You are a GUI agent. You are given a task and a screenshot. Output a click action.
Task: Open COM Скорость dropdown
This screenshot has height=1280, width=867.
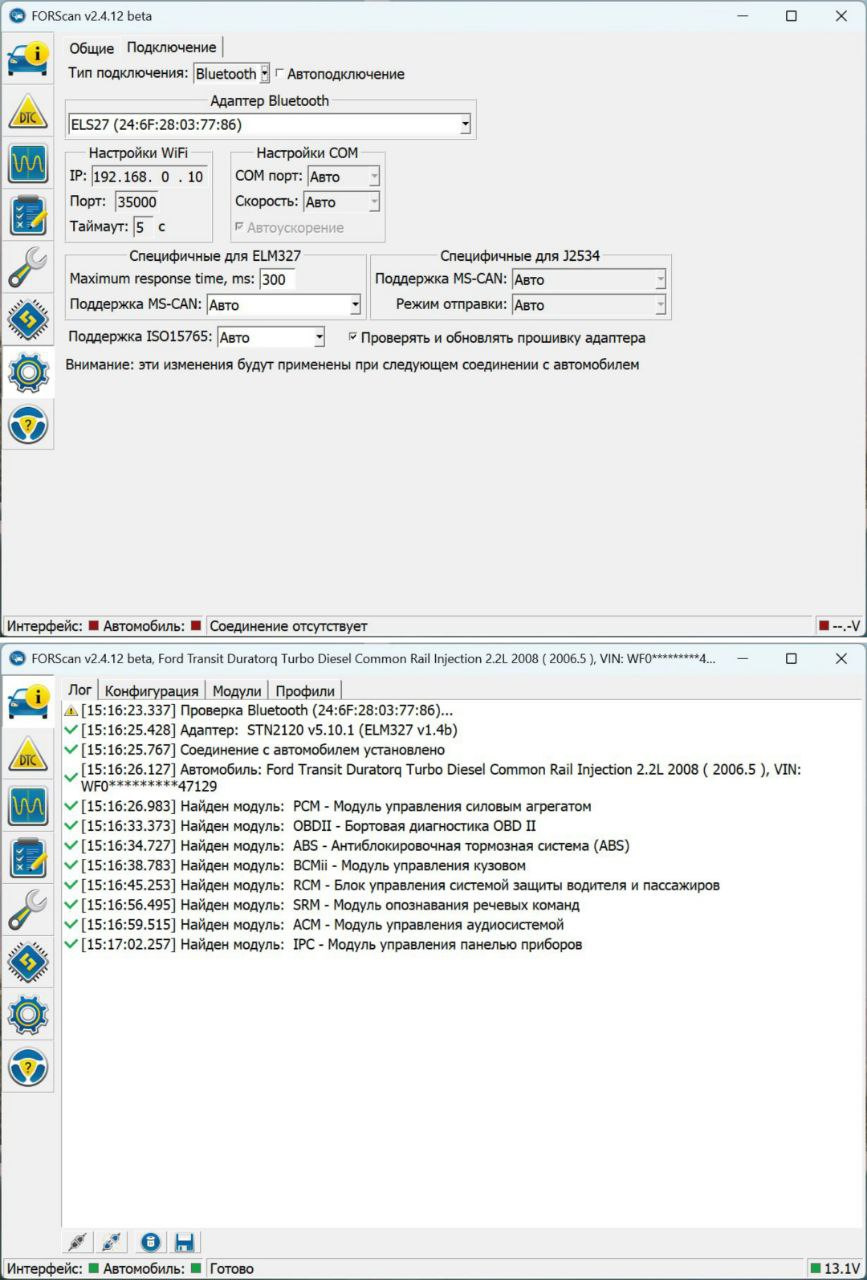tap(341, 202)
